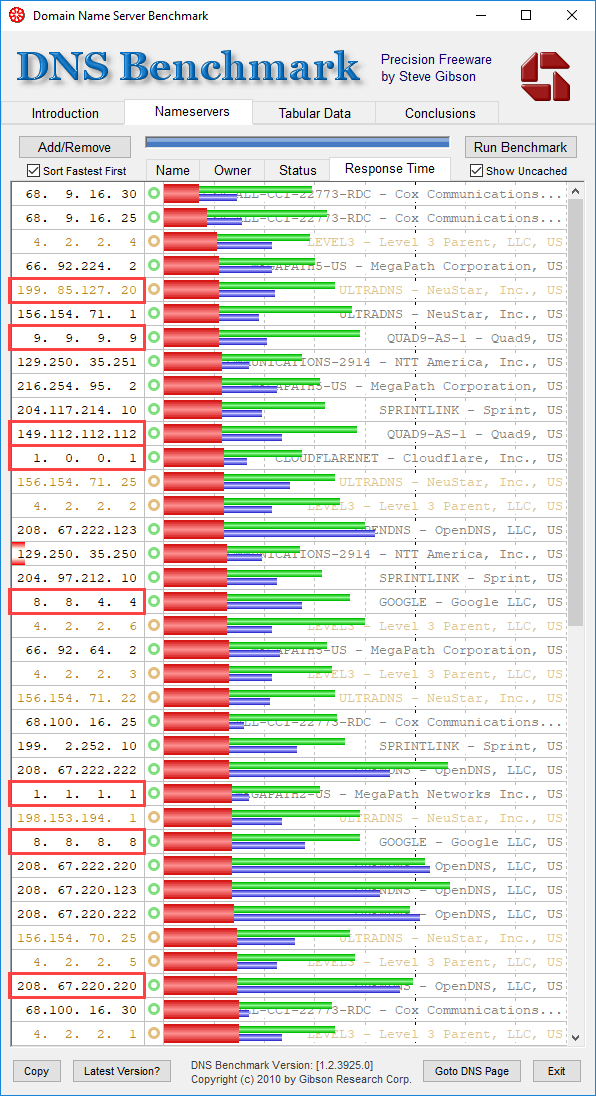Click the status circle beside 1.0.0.1
596x1096 pixels.
[x=154, y=458]
